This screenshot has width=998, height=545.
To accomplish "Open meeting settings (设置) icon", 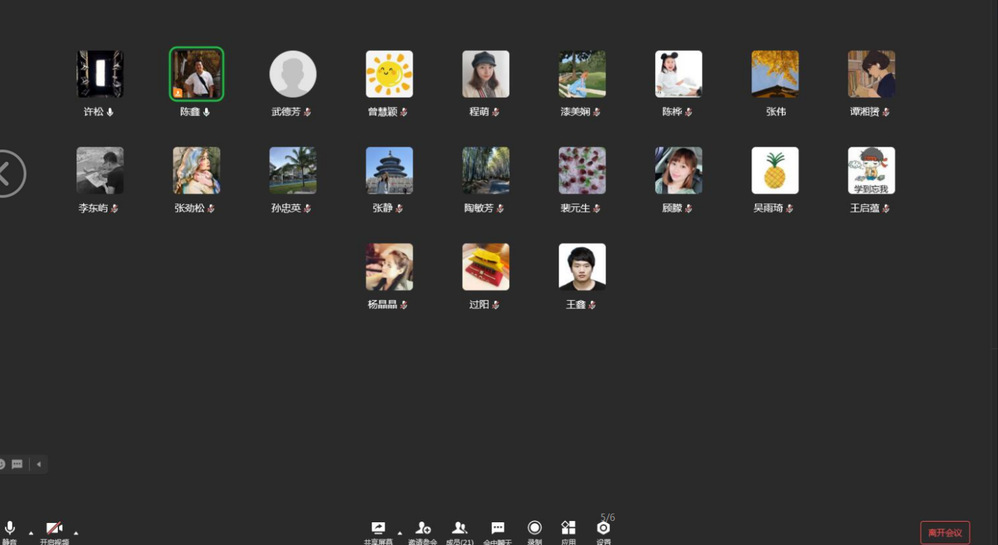I will tap(603, 529).
